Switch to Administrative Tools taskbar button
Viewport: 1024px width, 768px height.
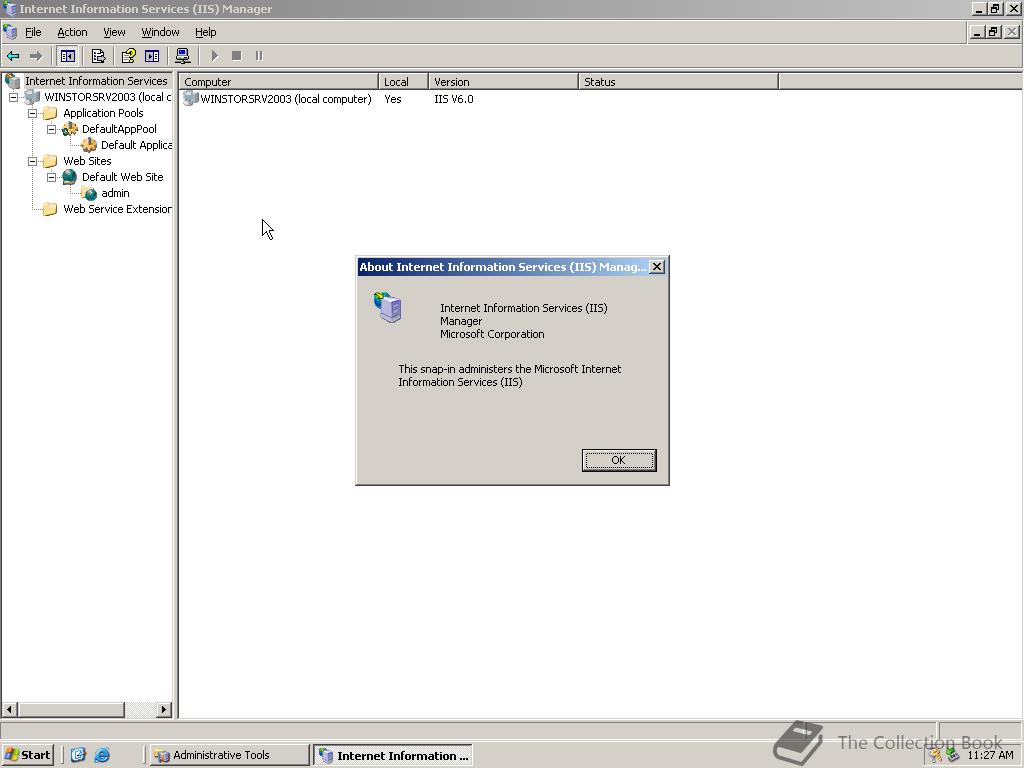pyautogui.click(x=229, y=755)
